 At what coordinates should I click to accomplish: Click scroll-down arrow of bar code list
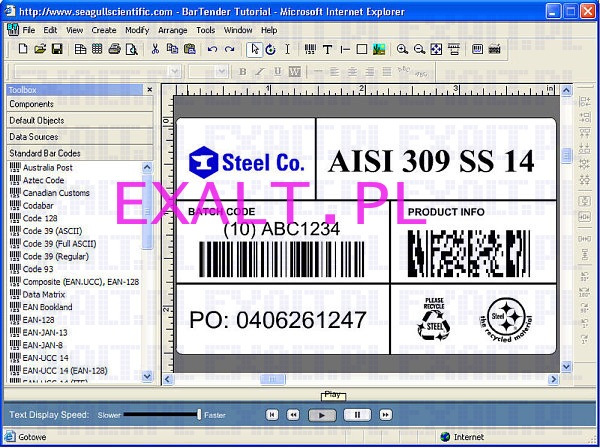tap(147, 376)
